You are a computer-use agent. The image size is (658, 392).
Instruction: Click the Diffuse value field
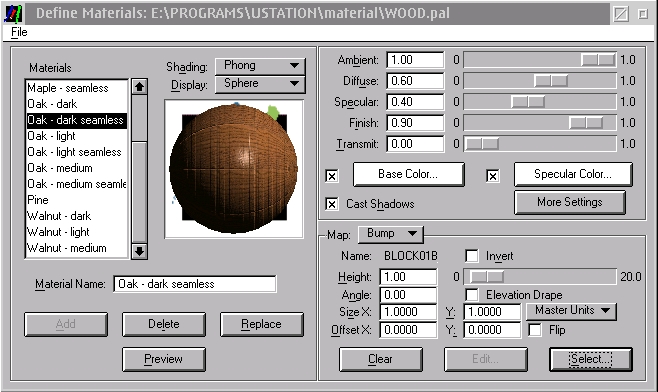[415, 81]
